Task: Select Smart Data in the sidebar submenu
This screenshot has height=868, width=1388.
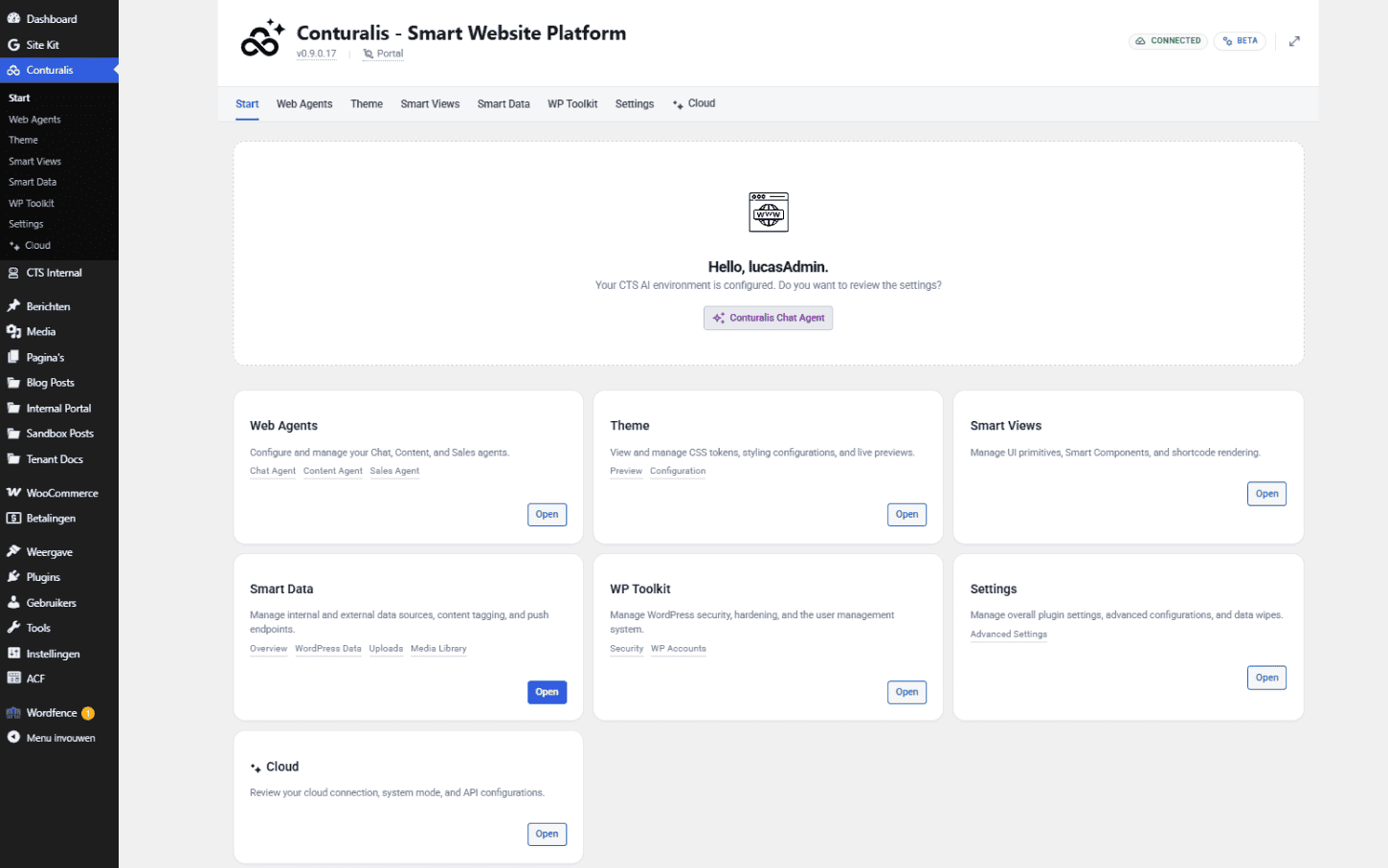Action: (x=33, y=182)
